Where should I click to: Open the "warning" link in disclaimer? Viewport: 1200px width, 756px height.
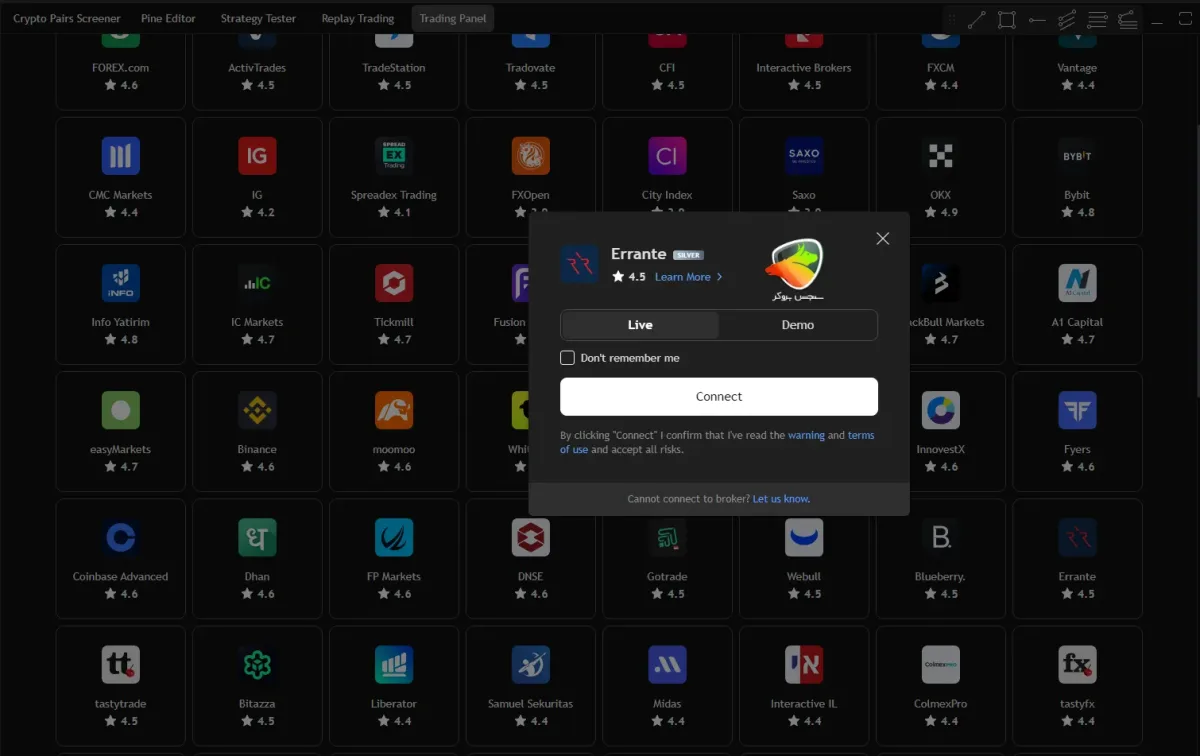click(x=806, y=435)
